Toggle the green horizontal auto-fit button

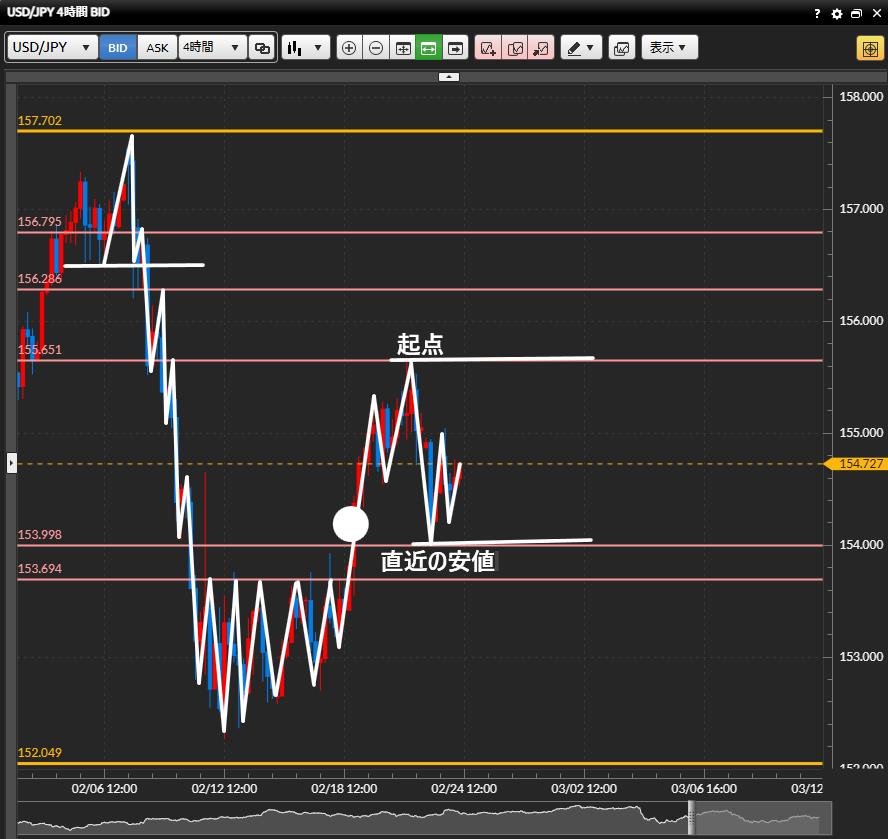click(x=429, y=48)
